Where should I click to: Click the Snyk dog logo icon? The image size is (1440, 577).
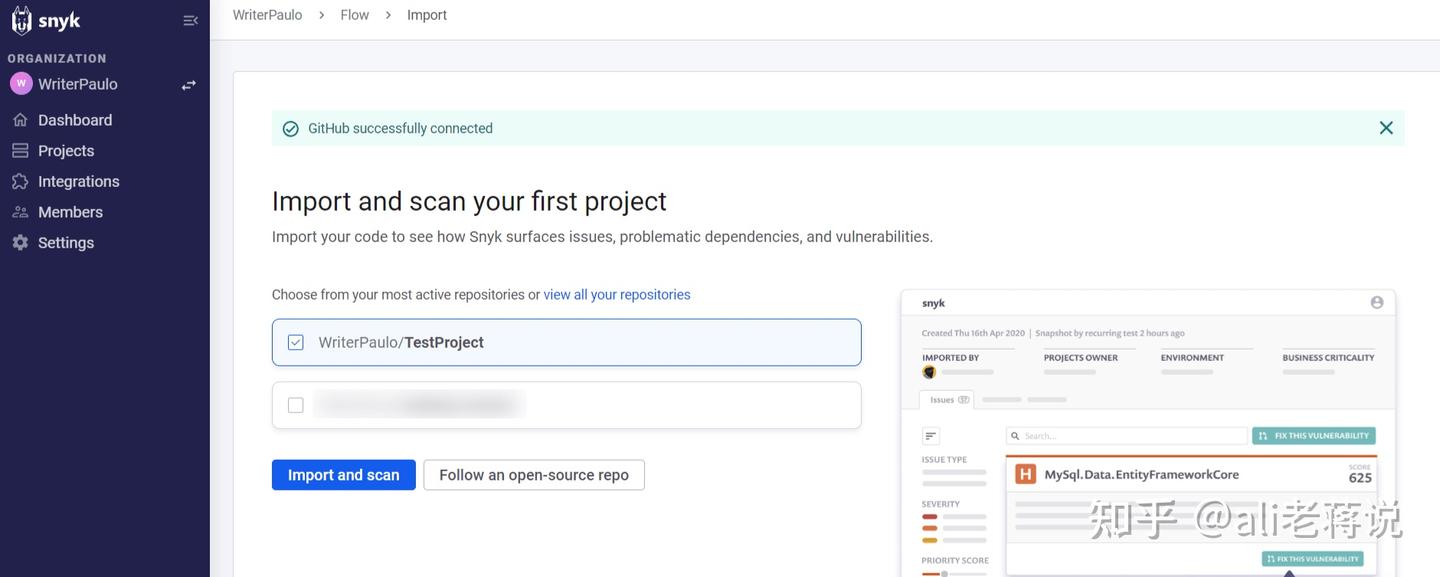click(x=21, y=20)
